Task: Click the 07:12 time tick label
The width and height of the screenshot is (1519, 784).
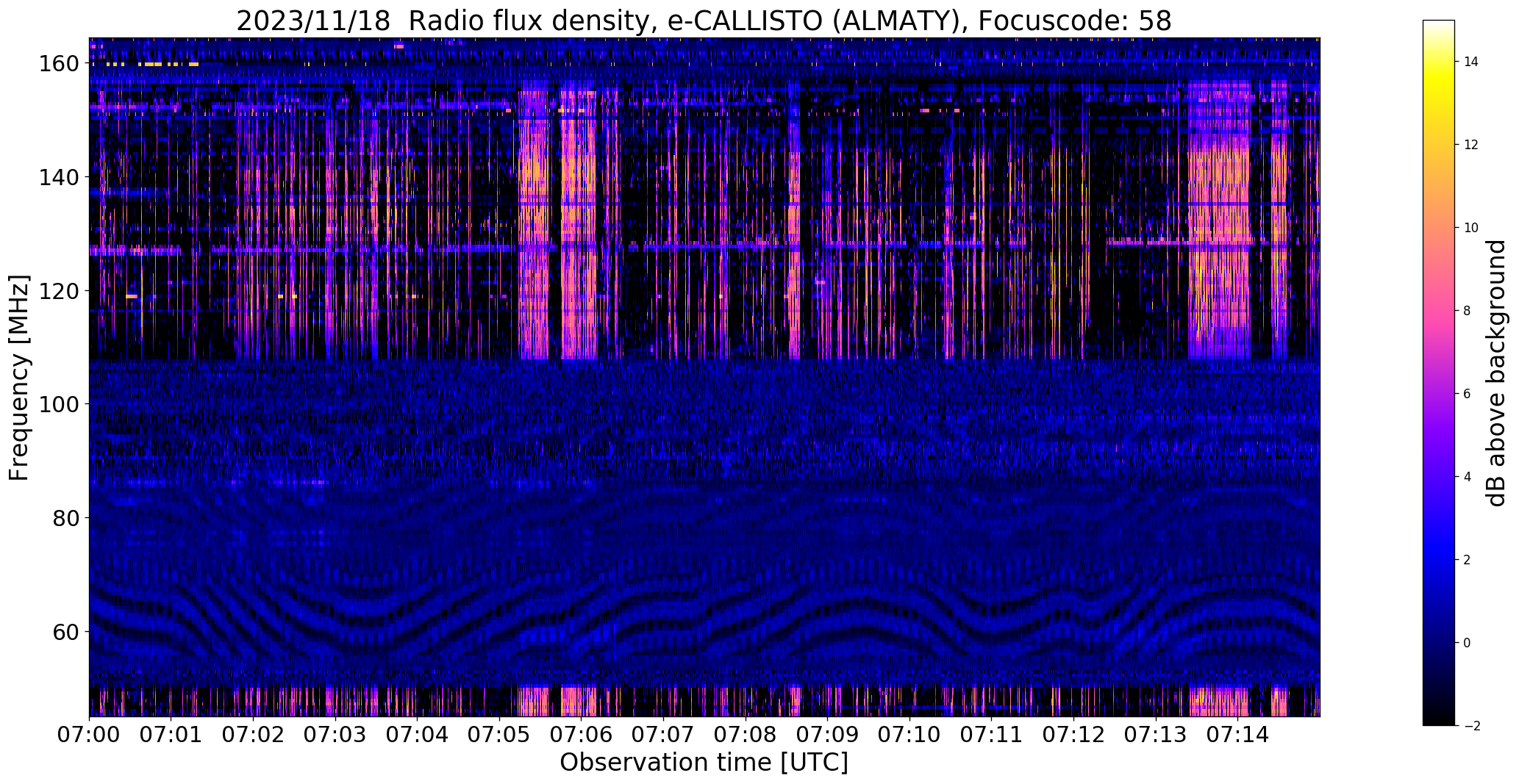Action: pos(1073,734)
